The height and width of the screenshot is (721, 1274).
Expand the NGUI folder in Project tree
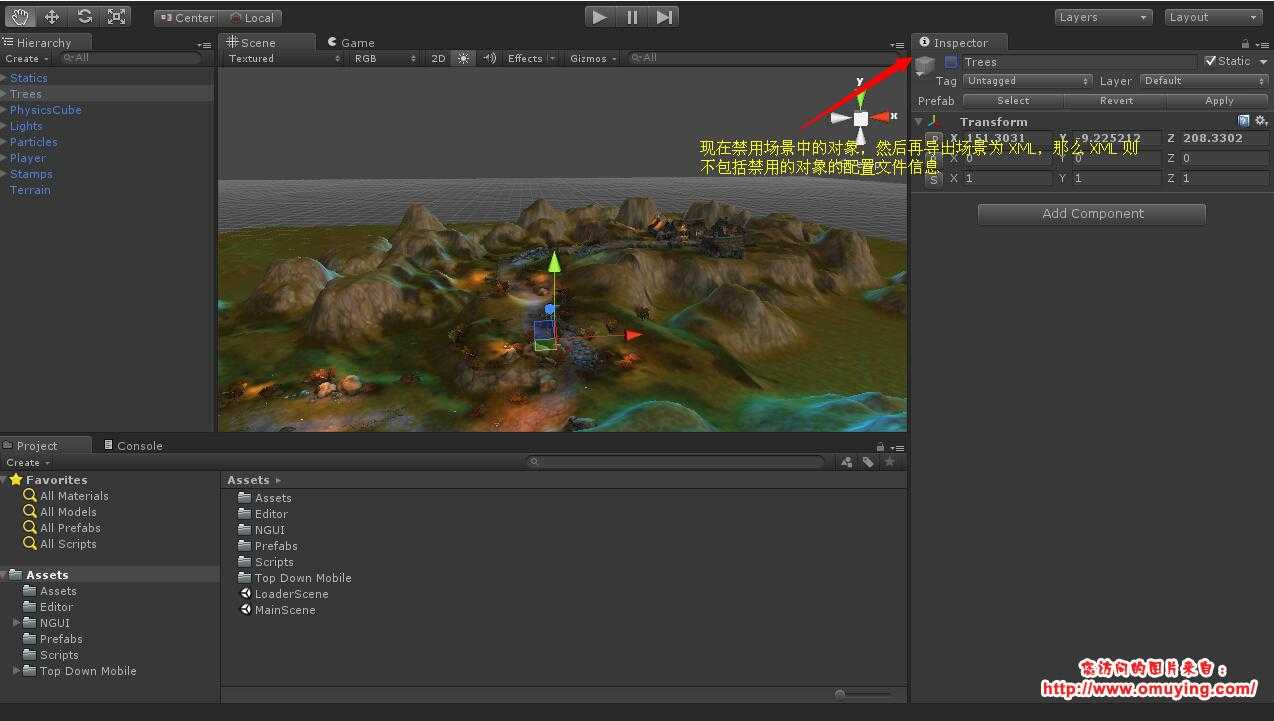17,623
